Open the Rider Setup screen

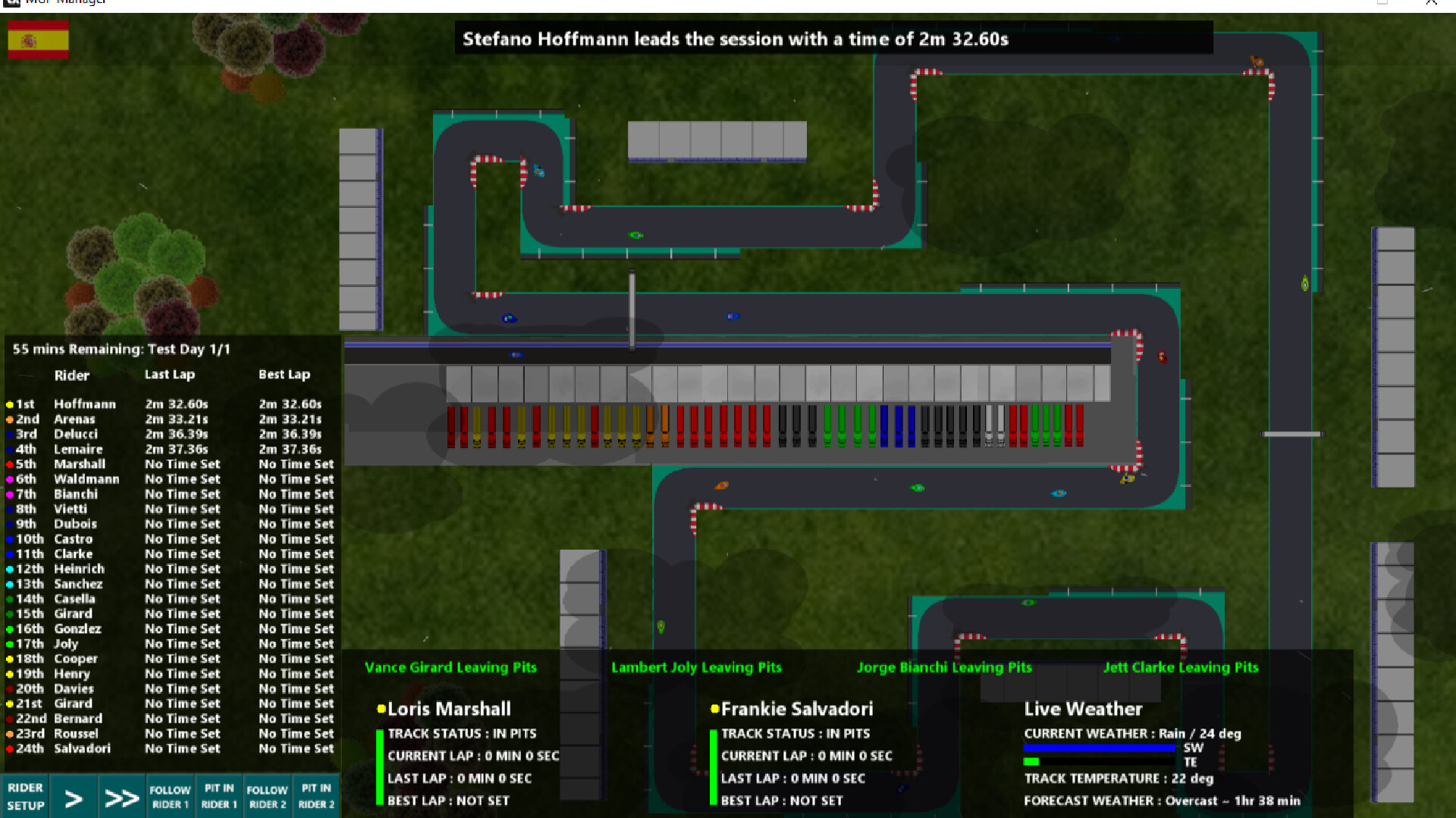click(26, 796)
